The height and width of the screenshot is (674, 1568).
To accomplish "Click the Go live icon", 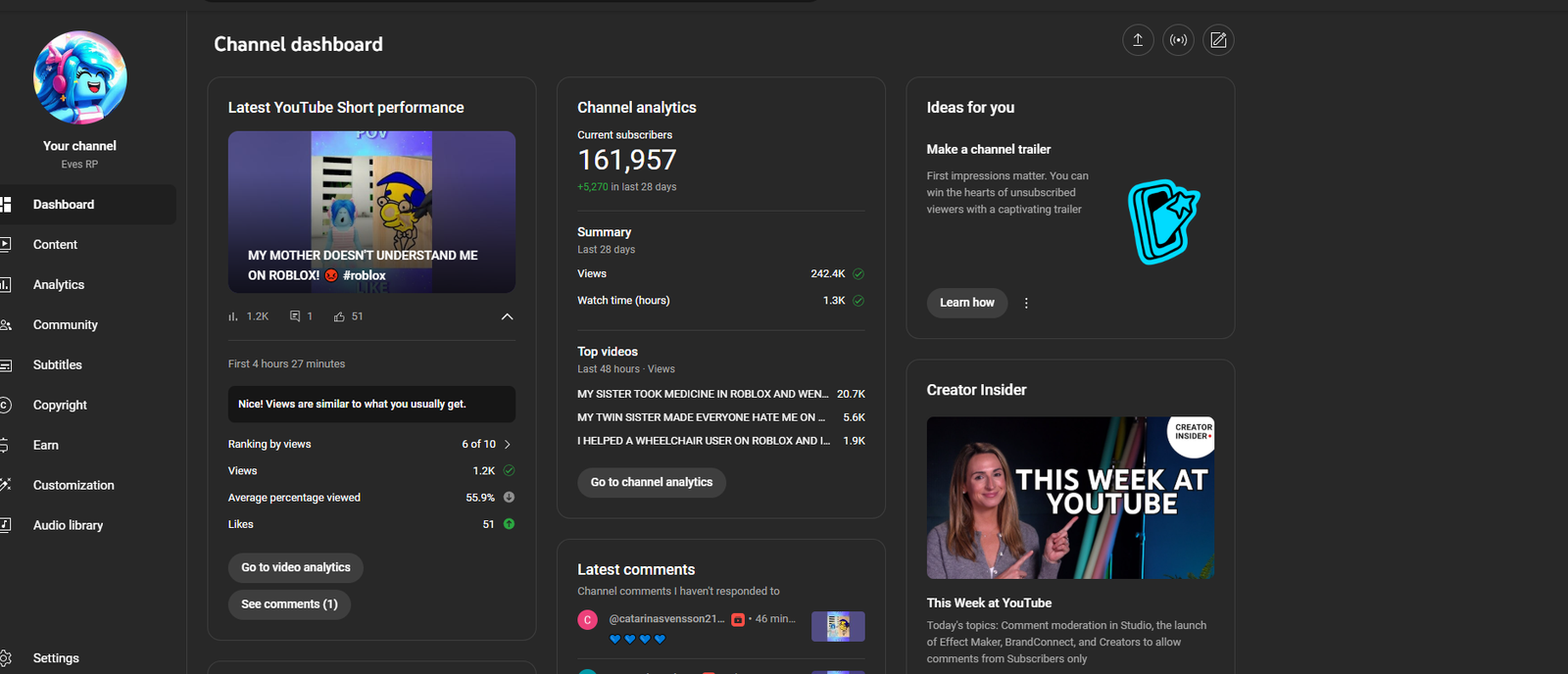I will coord(1178,40).
